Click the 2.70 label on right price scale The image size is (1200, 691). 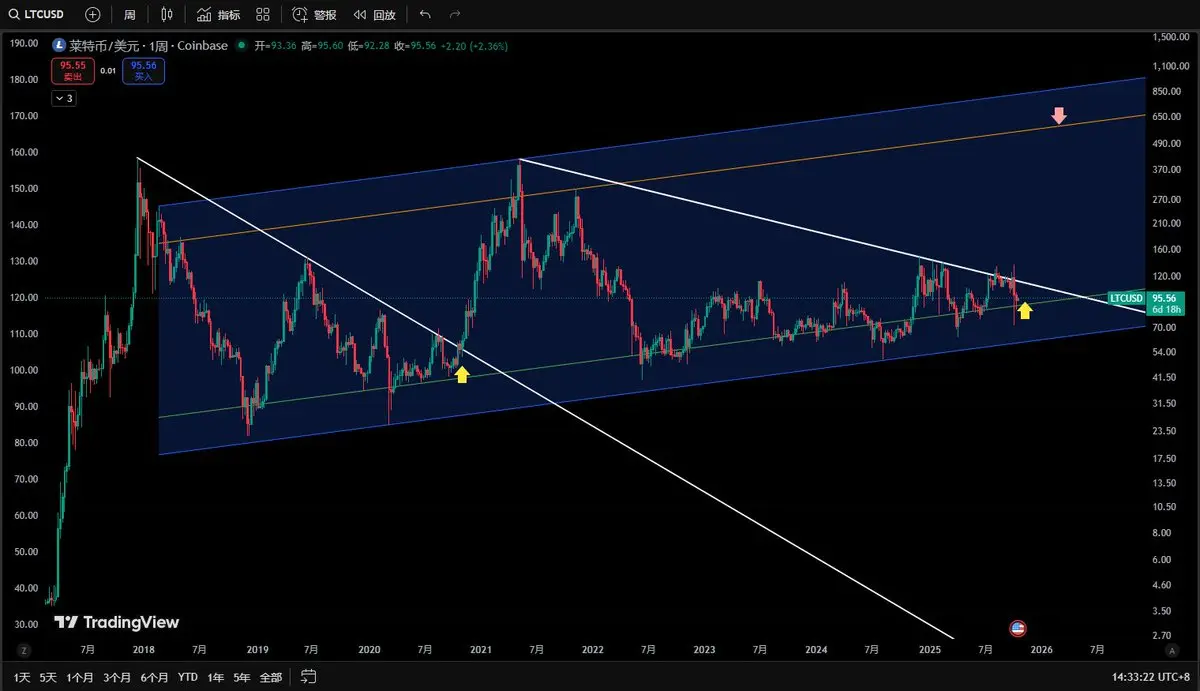tap(1163, 635)
